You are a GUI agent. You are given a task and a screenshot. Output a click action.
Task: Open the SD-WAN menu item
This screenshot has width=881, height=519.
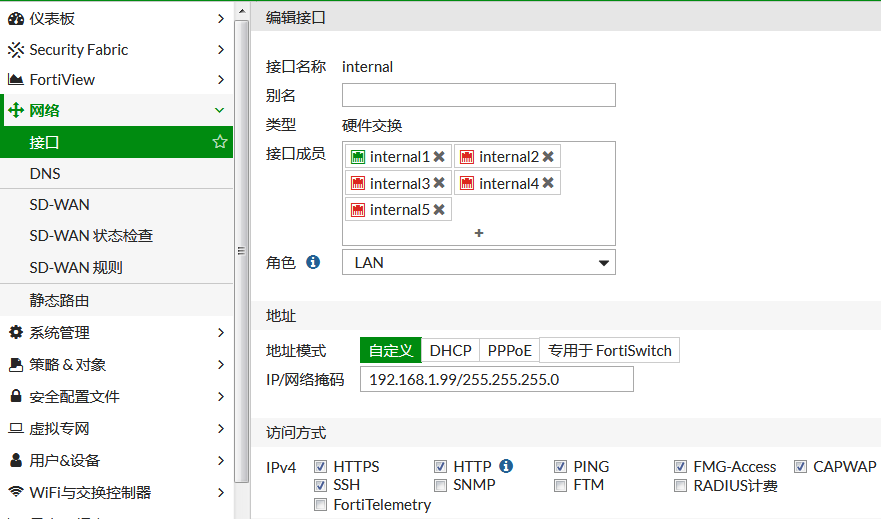click(116, 204)
